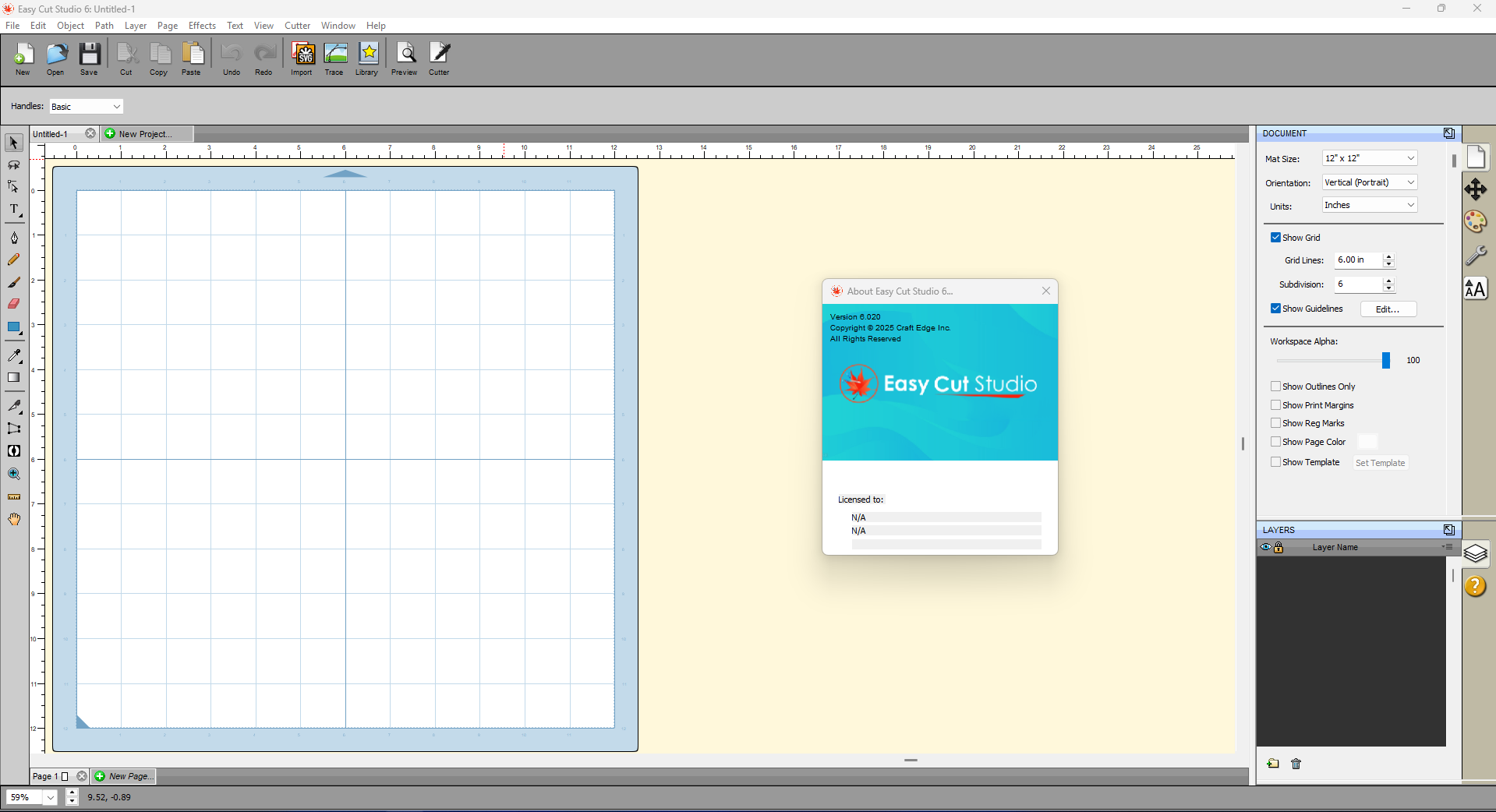Expand the Document panel pop-out button

tap(1448, 133)
